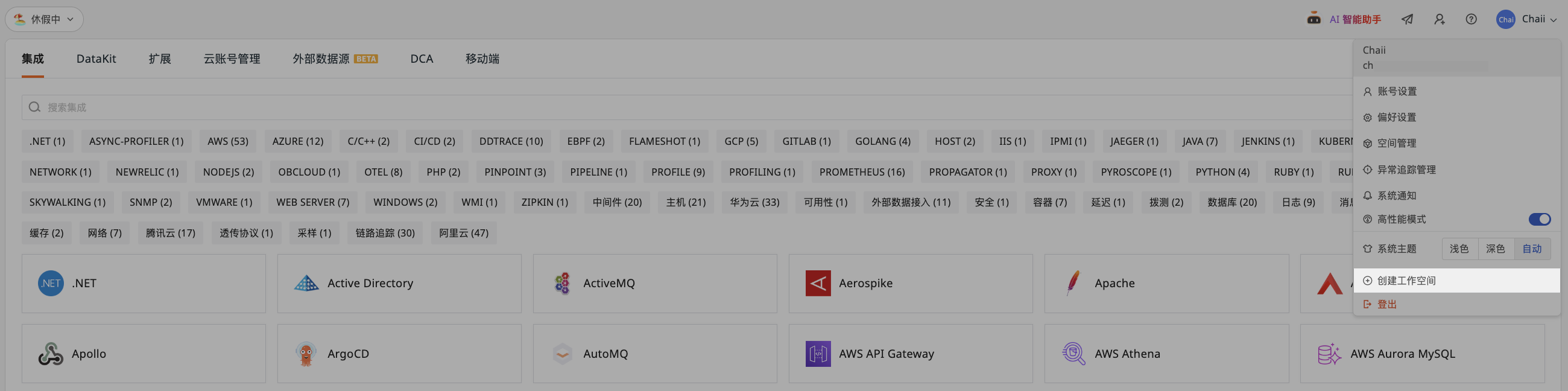Filter by the PROMETHEUS (16) tag
Viewport: 1568px width, 391px height.
click(x=862, y=172)
